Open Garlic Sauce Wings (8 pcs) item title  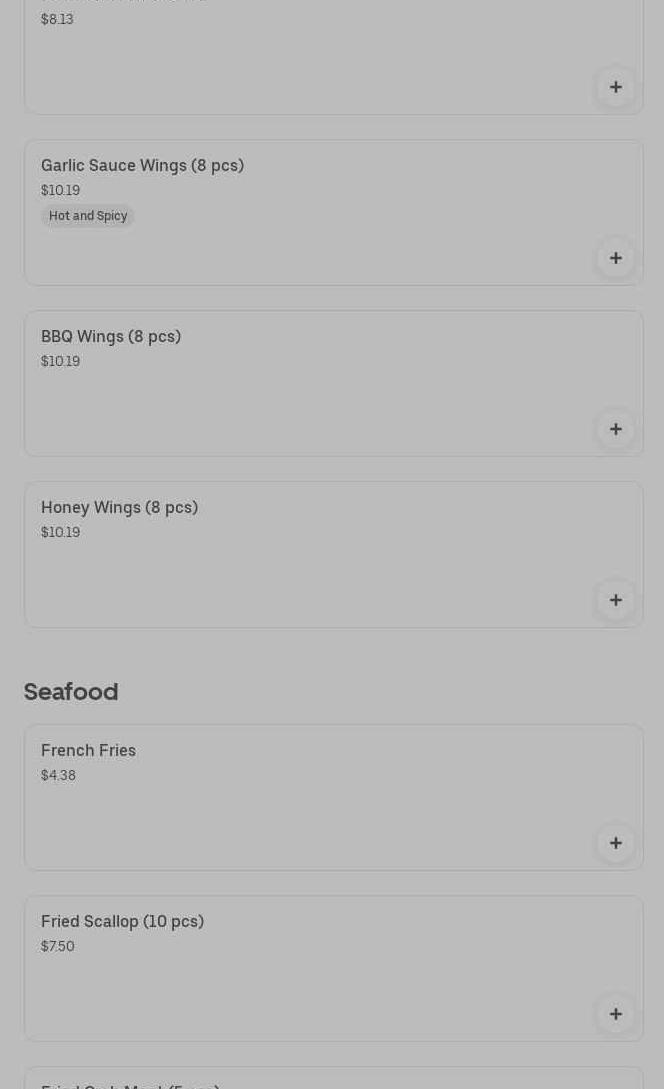click(x=142, y=165)
